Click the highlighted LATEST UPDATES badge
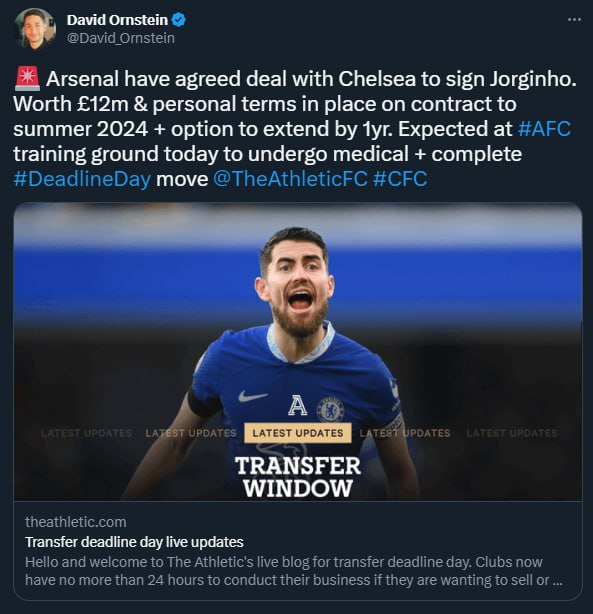Image resolution: width=593 pixels, height=614 pixels. [298, 433]
